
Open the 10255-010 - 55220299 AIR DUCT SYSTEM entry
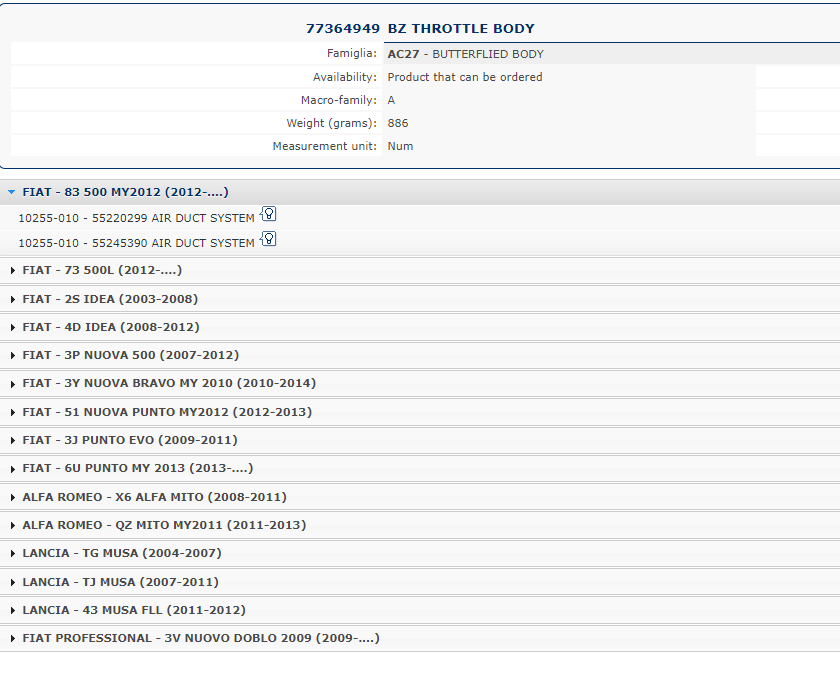(x=136, y=218)
